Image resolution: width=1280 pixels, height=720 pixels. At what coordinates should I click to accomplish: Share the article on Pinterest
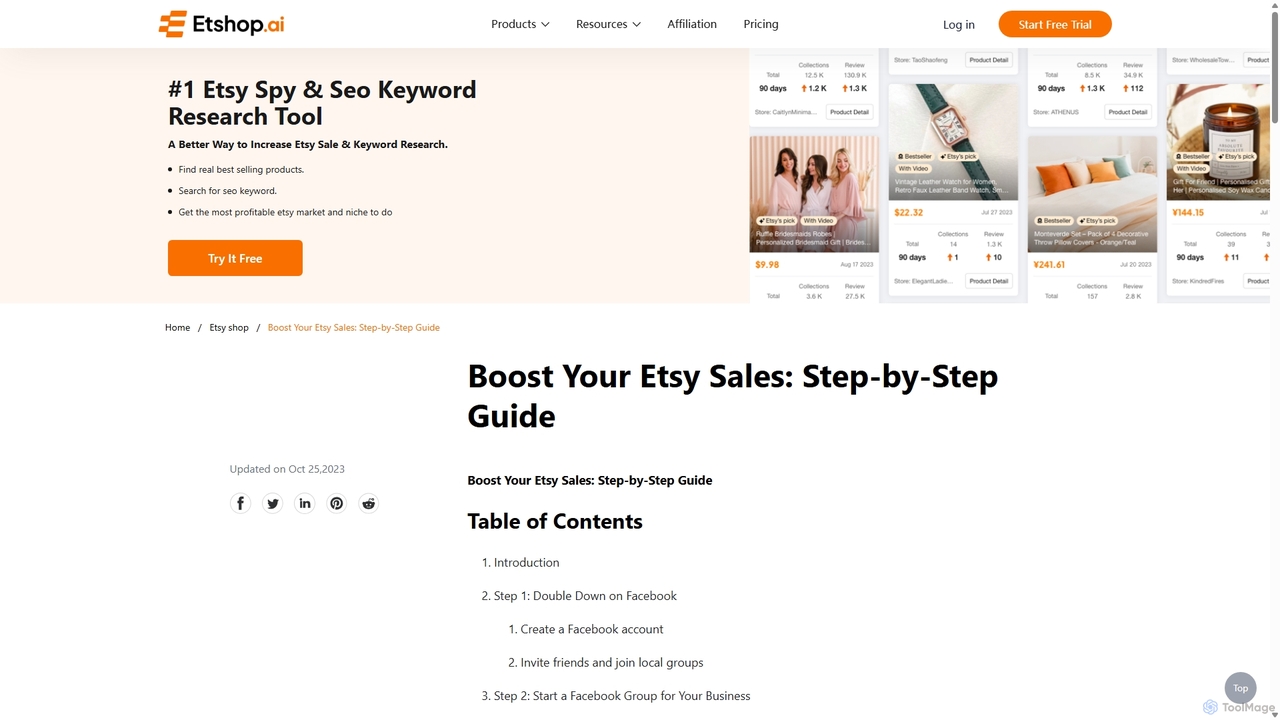(x=336, y=503)
